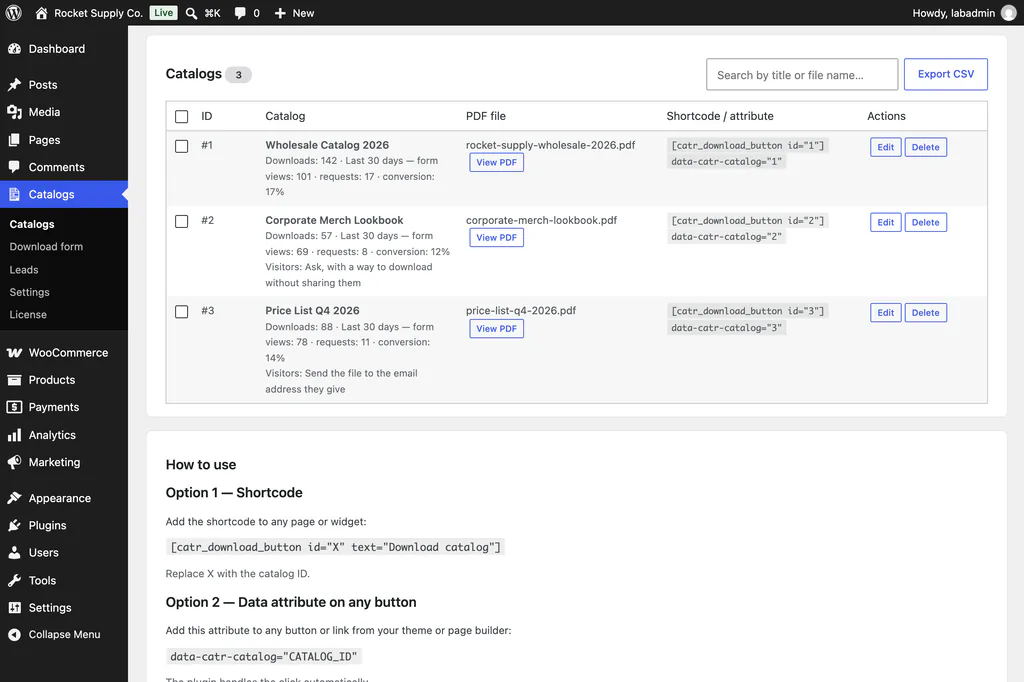Click the WooCommerce logo icon
1024x682 pixels.
14,353
